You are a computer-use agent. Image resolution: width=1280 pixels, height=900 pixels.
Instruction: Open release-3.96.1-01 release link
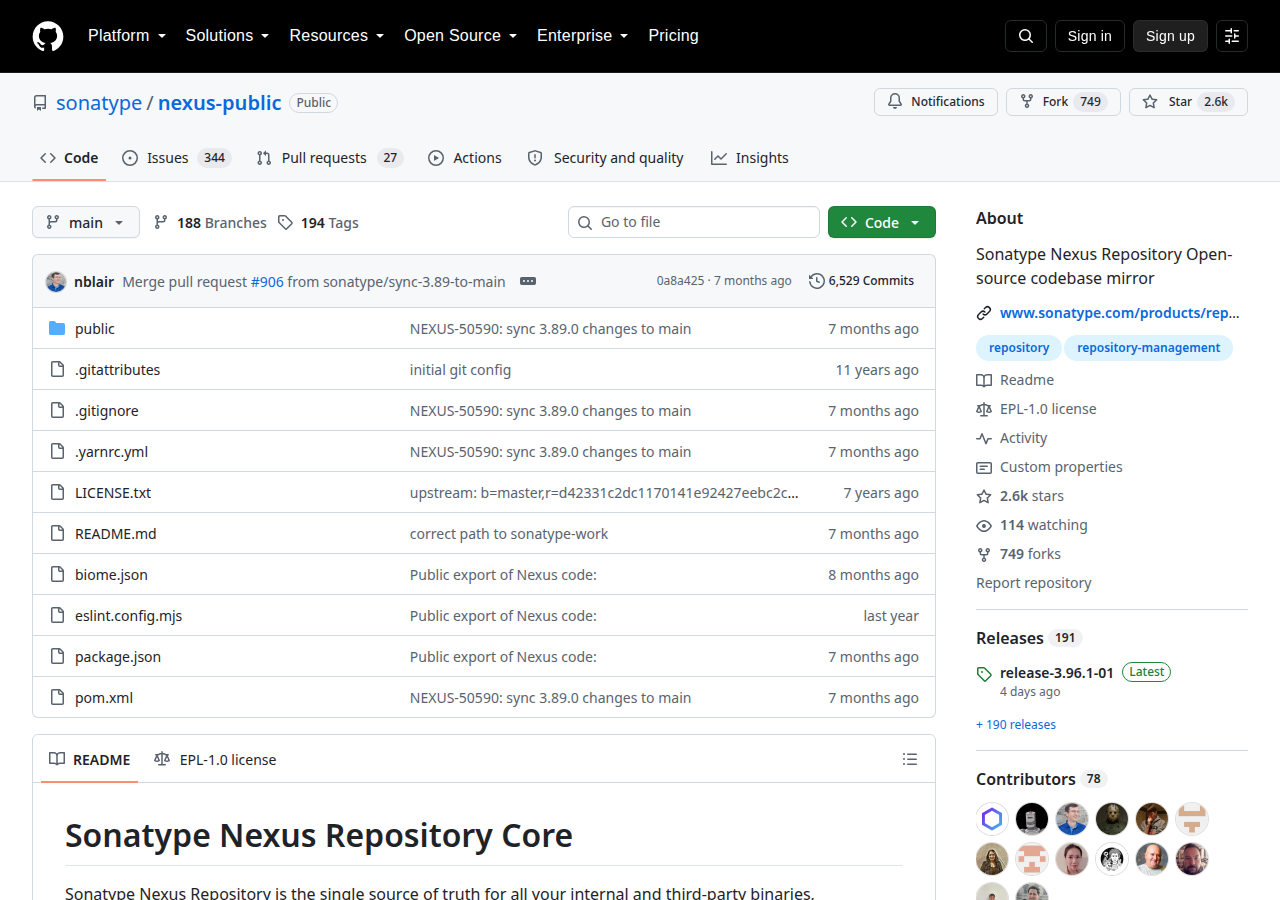pos(1057,673)
